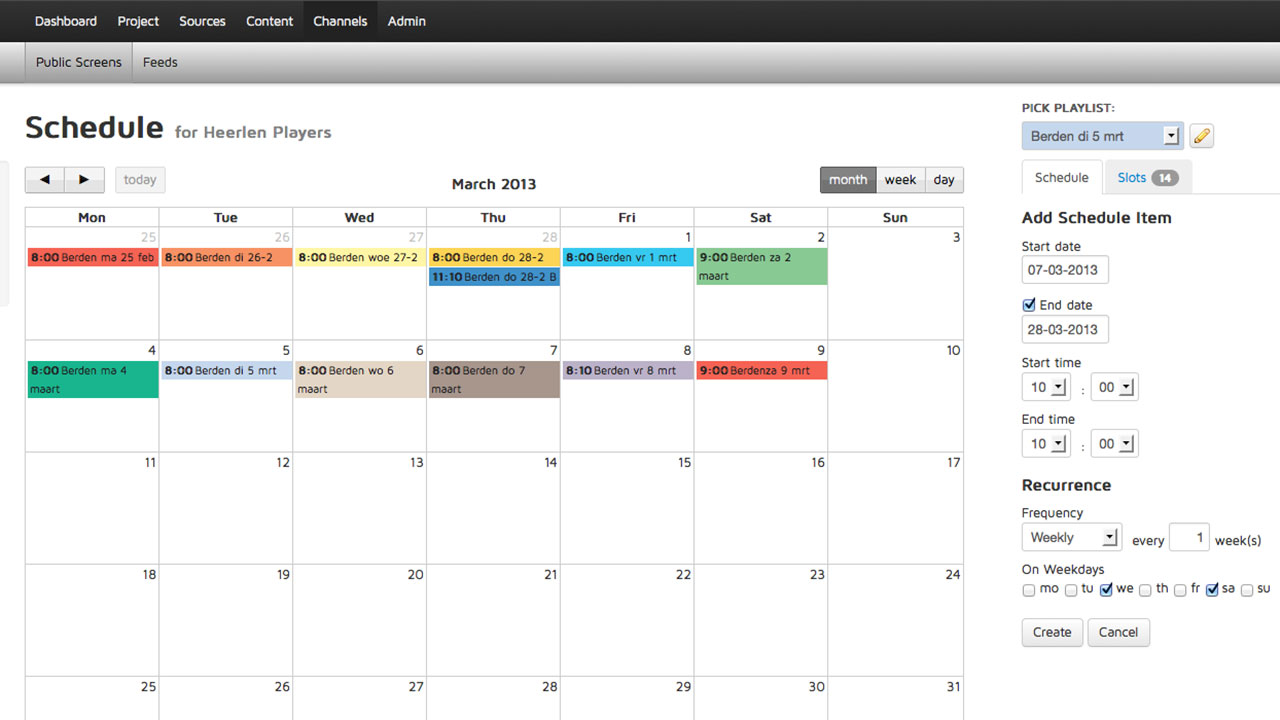Click the pencil edit playlist icon

[1202, 136]
